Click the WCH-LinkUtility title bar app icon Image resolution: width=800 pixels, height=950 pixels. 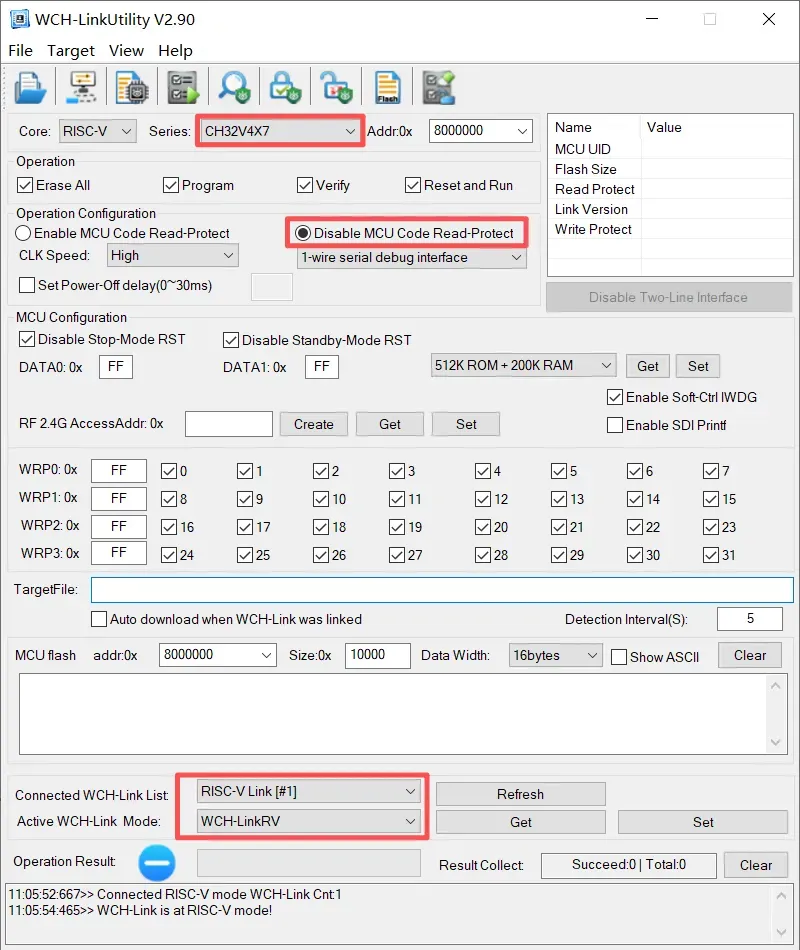19,19
